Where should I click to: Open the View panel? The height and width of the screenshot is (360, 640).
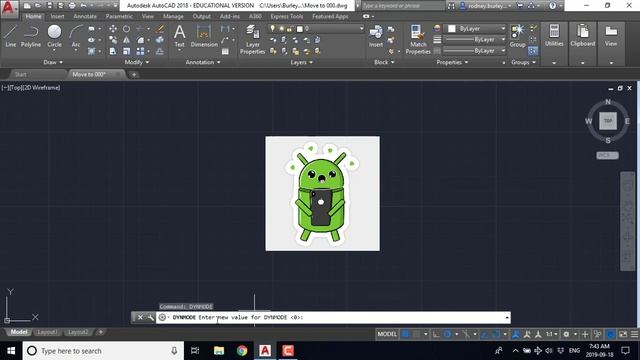tap(611, 35)
